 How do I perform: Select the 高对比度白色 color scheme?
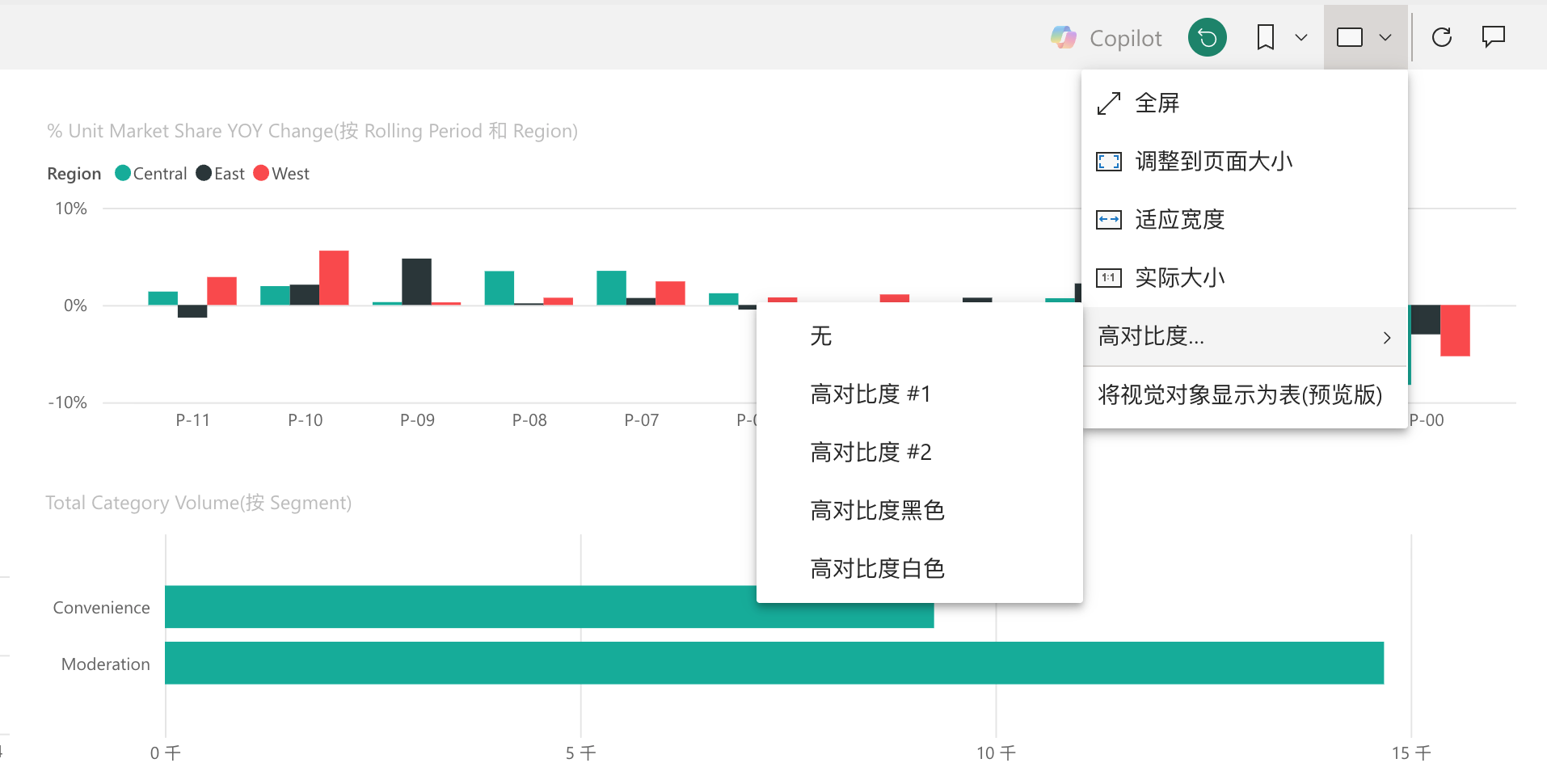(878, 568)
